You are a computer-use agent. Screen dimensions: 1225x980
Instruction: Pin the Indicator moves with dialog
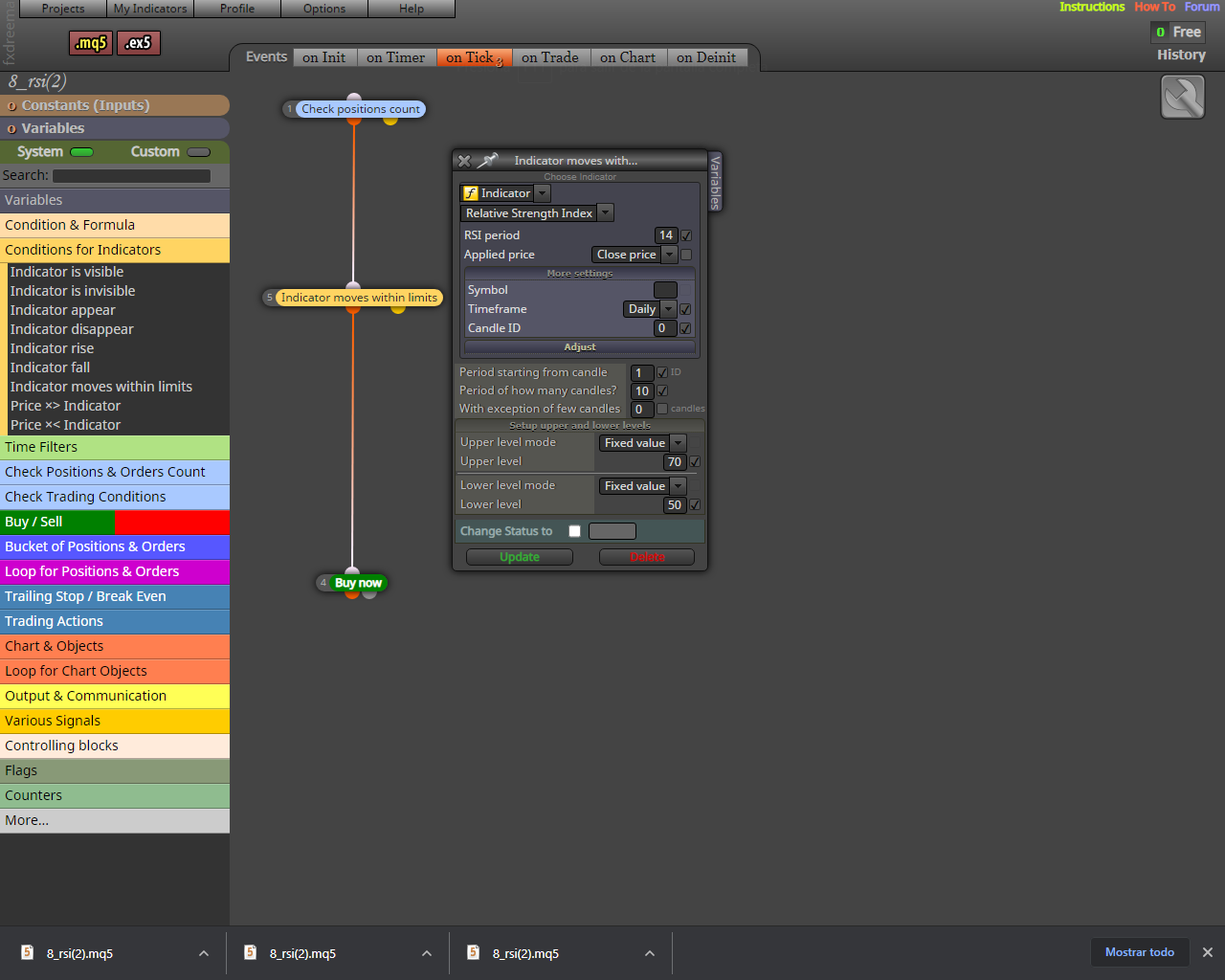(x=488, y=160)
